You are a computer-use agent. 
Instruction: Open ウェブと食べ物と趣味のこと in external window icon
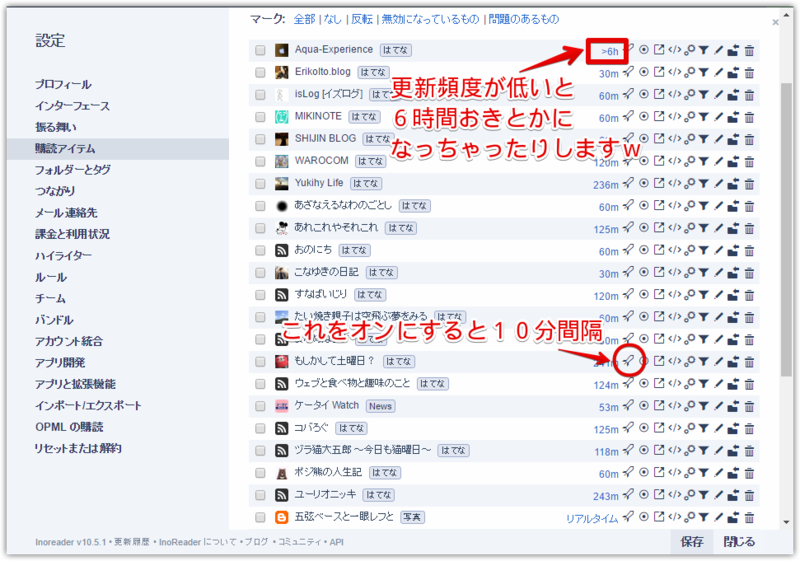tap(659, 384)
